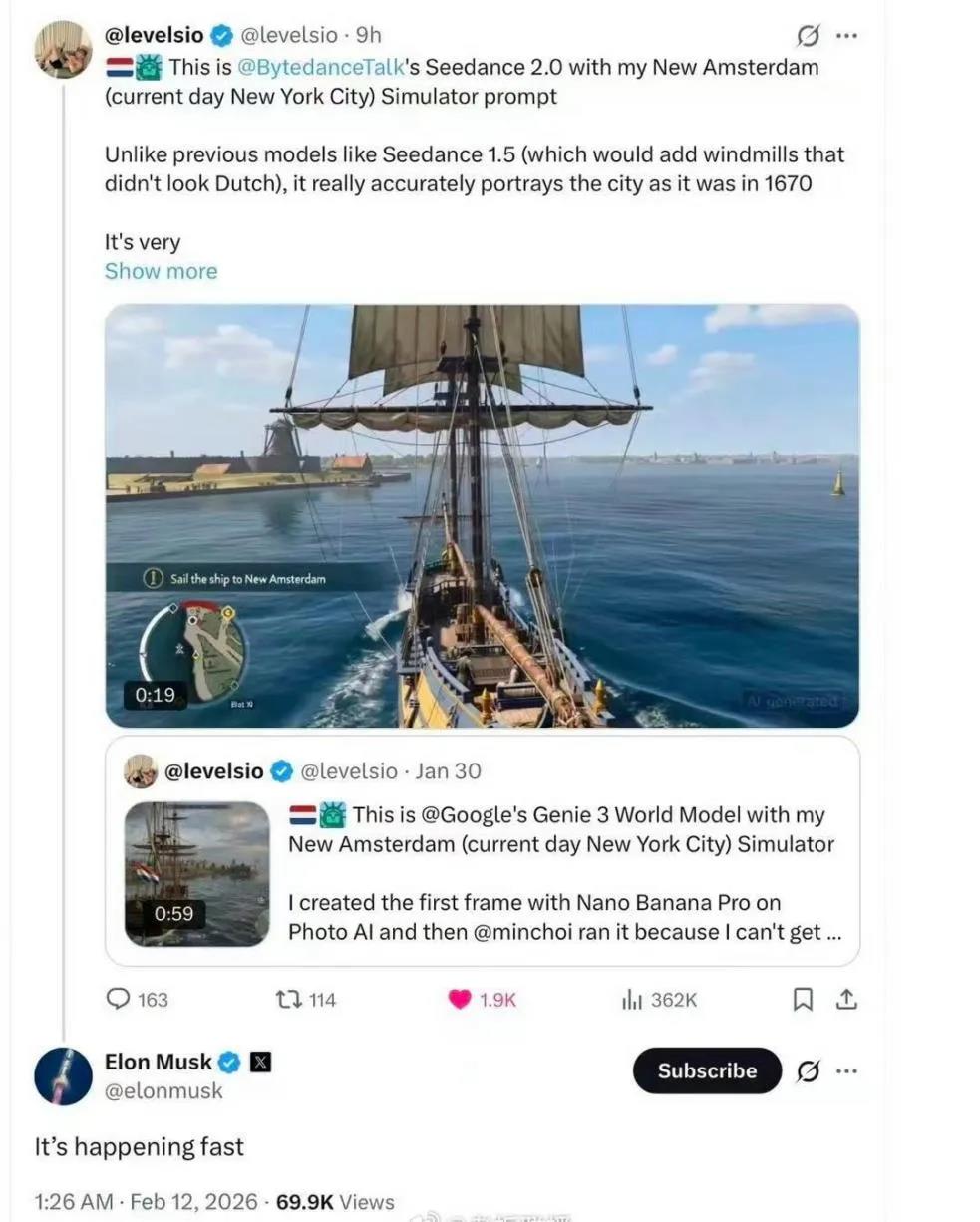Open Elon Musk profile avatar
This screenshot has width=980, height=1222.
pos(63,1076)
